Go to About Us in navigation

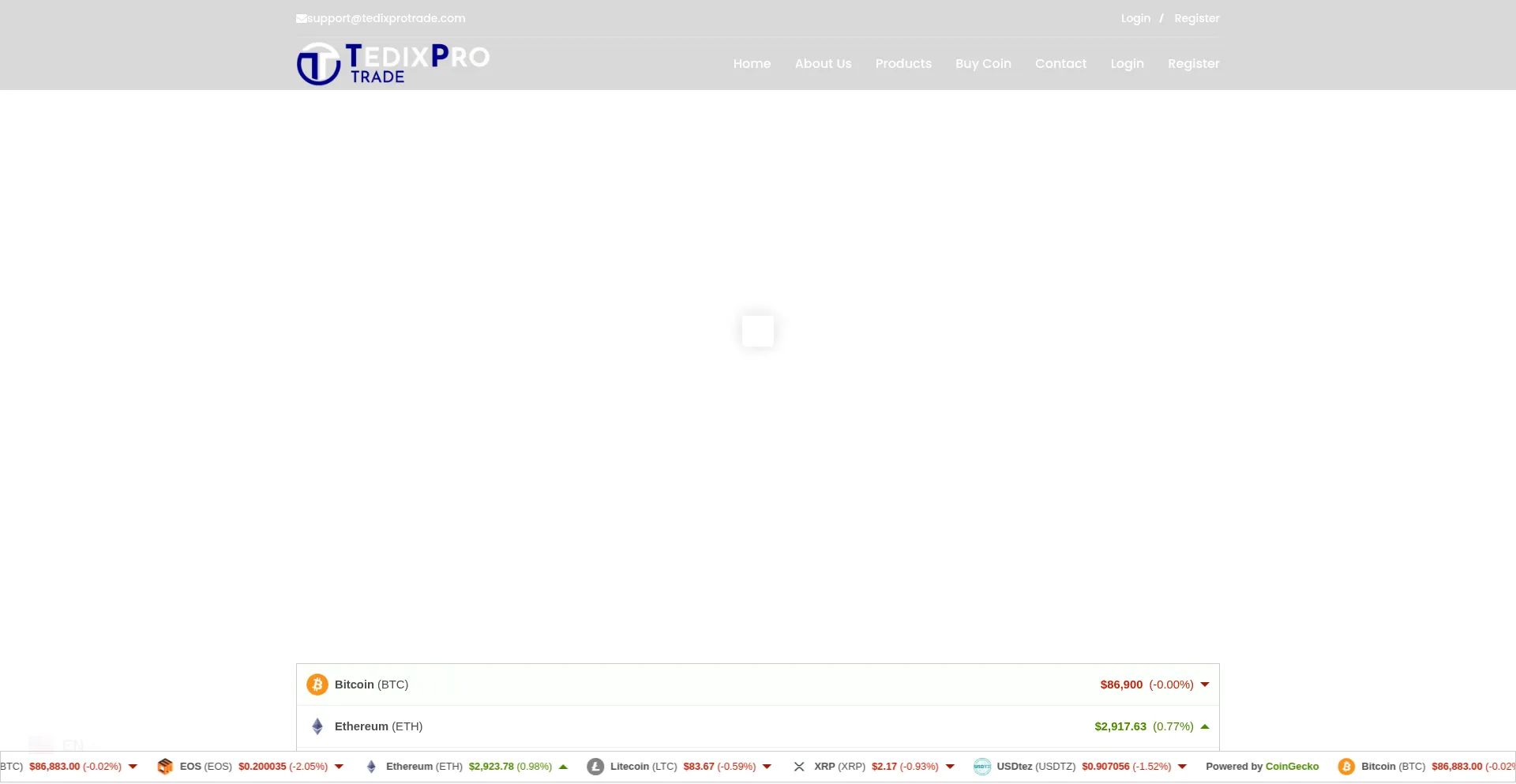pos(823,64)
